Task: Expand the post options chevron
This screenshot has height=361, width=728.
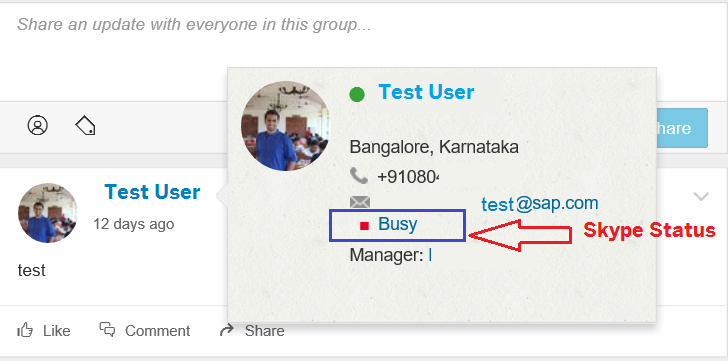Action: (x=701, y=197)
